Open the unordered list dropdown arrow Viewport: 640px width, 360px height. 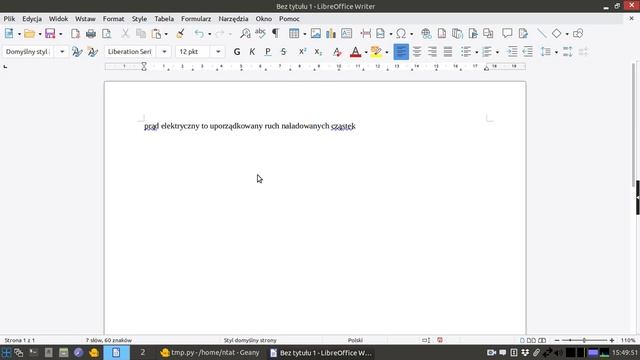click(476, 52)
